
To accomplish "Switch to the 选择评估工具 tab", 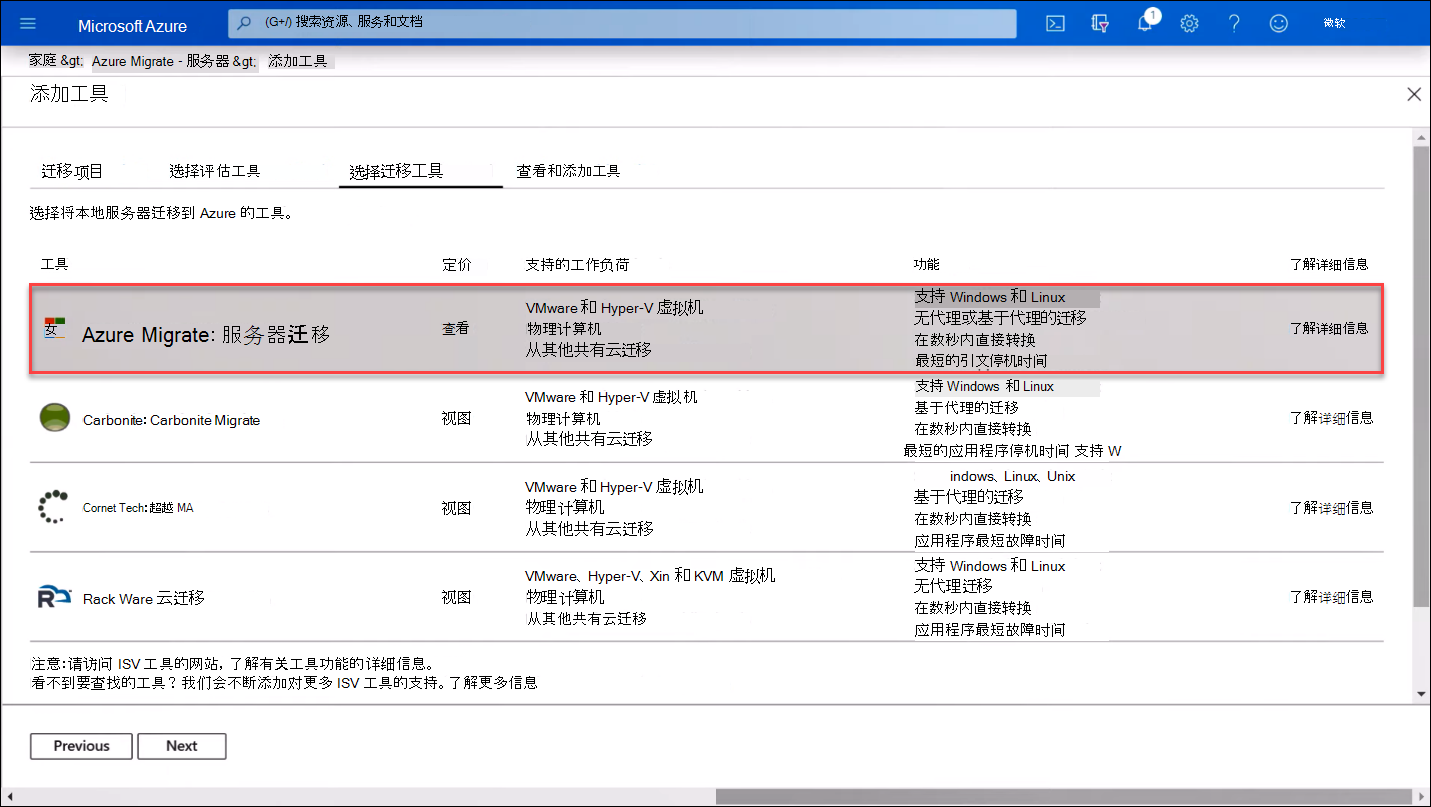I will [x=215, y=171].
